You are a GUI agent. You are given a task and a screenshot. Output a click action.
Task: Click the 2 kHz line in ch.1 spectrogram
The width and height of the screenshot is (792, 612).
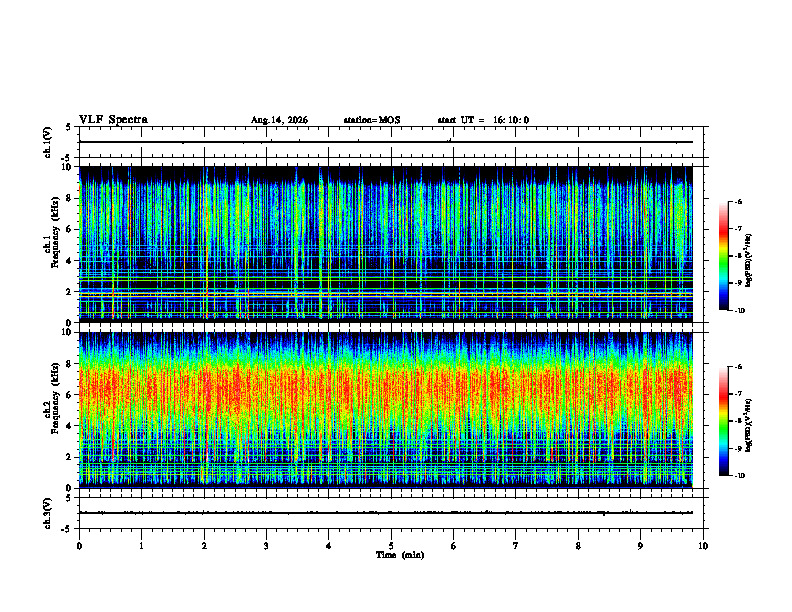pos(386,292)
